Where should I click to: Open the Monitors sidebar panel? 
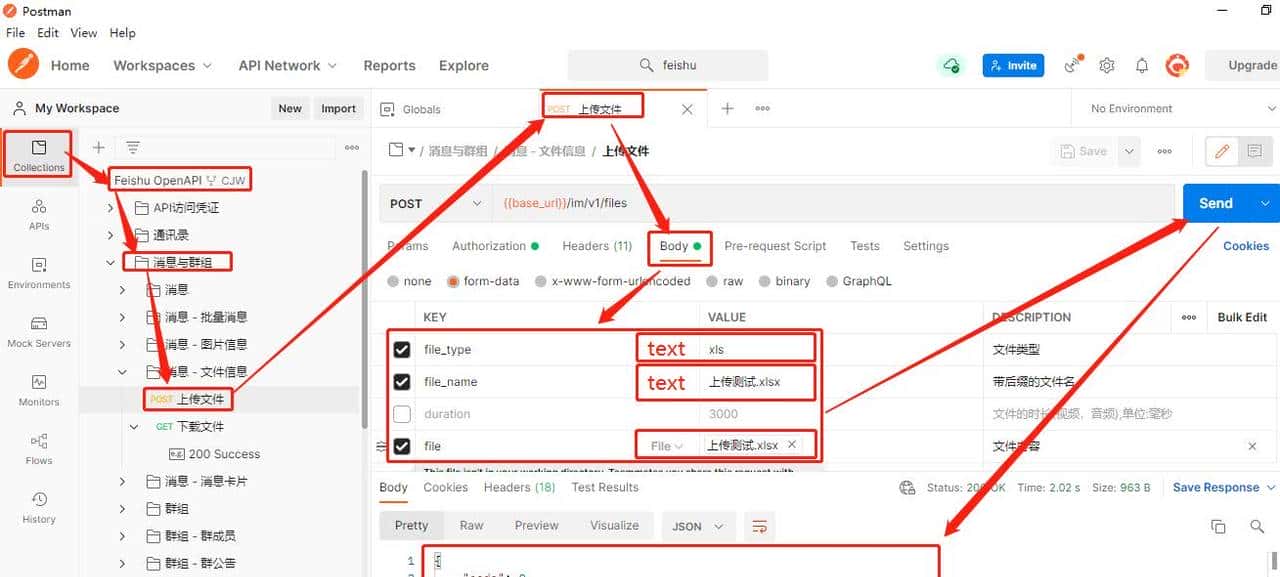pyautogui.click(x=39, y=390)
